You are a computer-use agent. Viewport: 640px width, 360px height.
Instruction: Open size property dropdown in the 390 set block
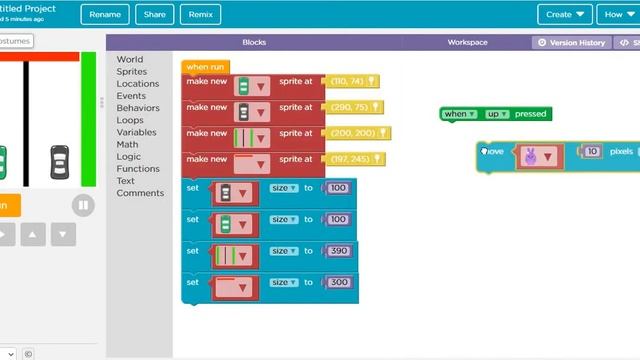point(284,251)
